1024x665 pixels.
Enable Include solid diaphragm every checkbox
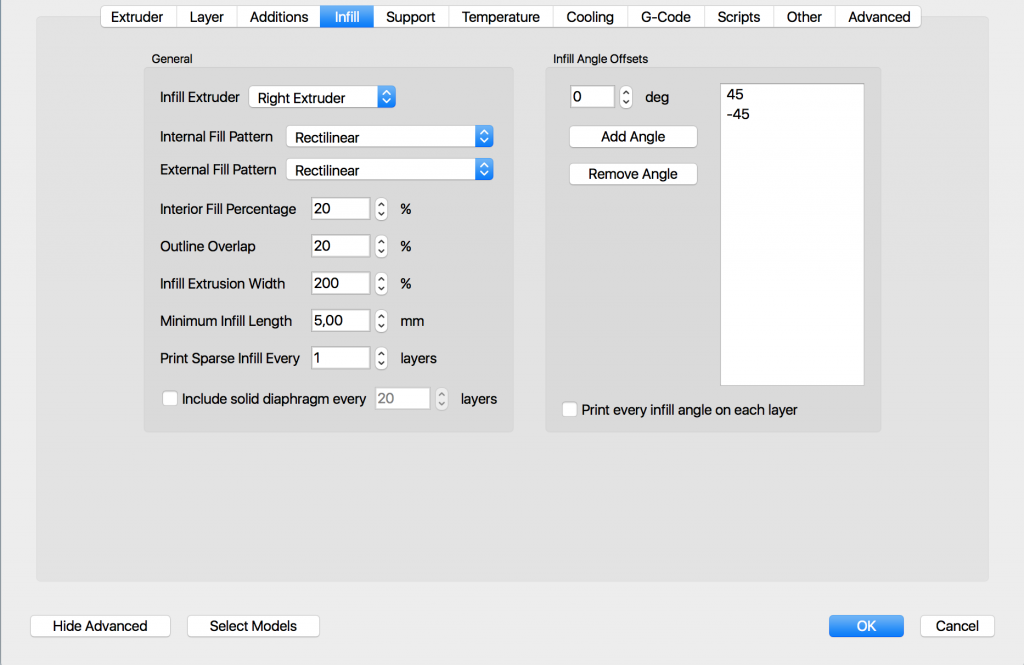(170, 398)
